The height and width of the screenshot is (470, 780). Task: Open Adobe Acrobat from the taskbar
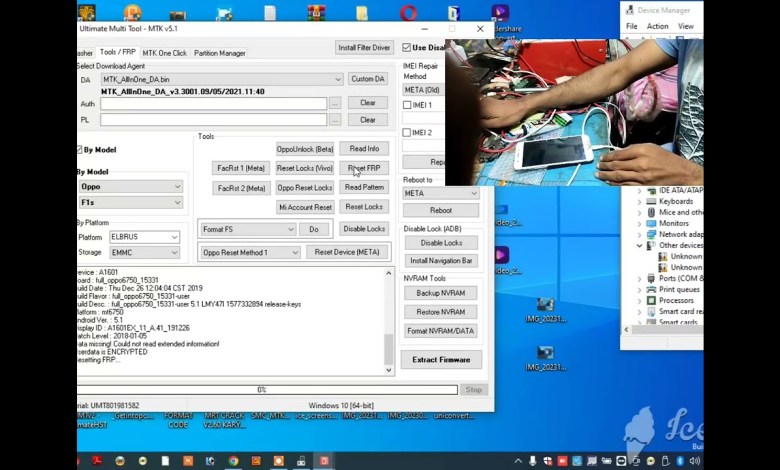click(97, 461)
